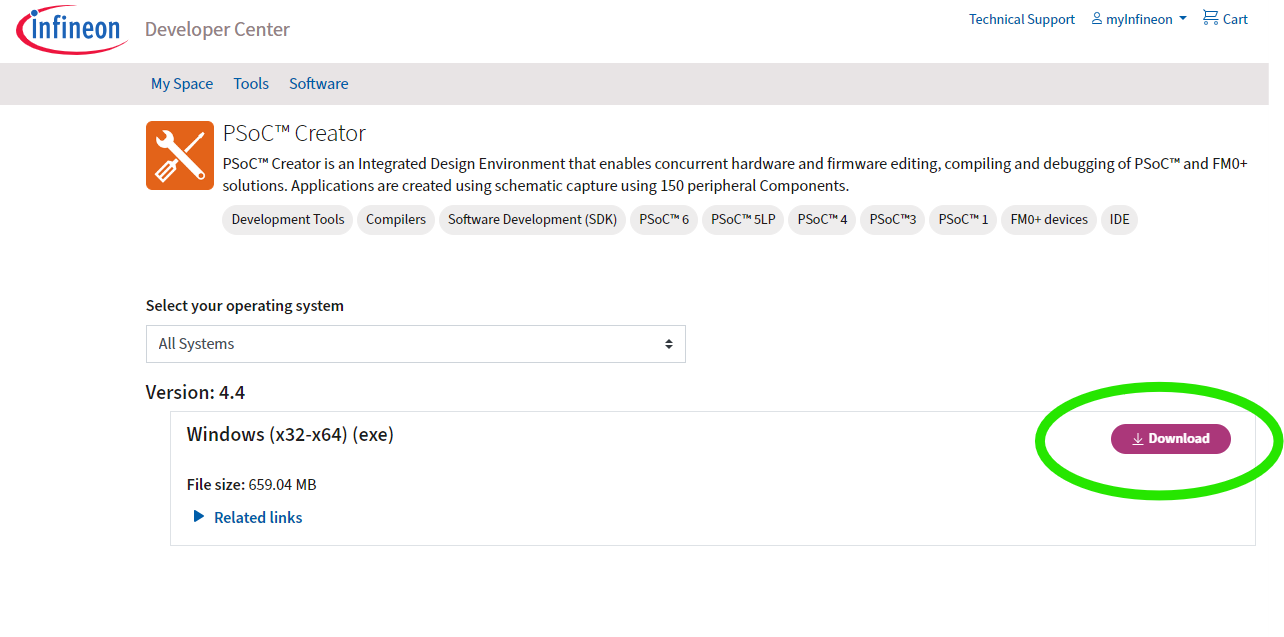This screenshot has height=637, width=1284.
Task: Click the PSoC 3 tag
Action: pyautogui.click(x=893, y=220)
